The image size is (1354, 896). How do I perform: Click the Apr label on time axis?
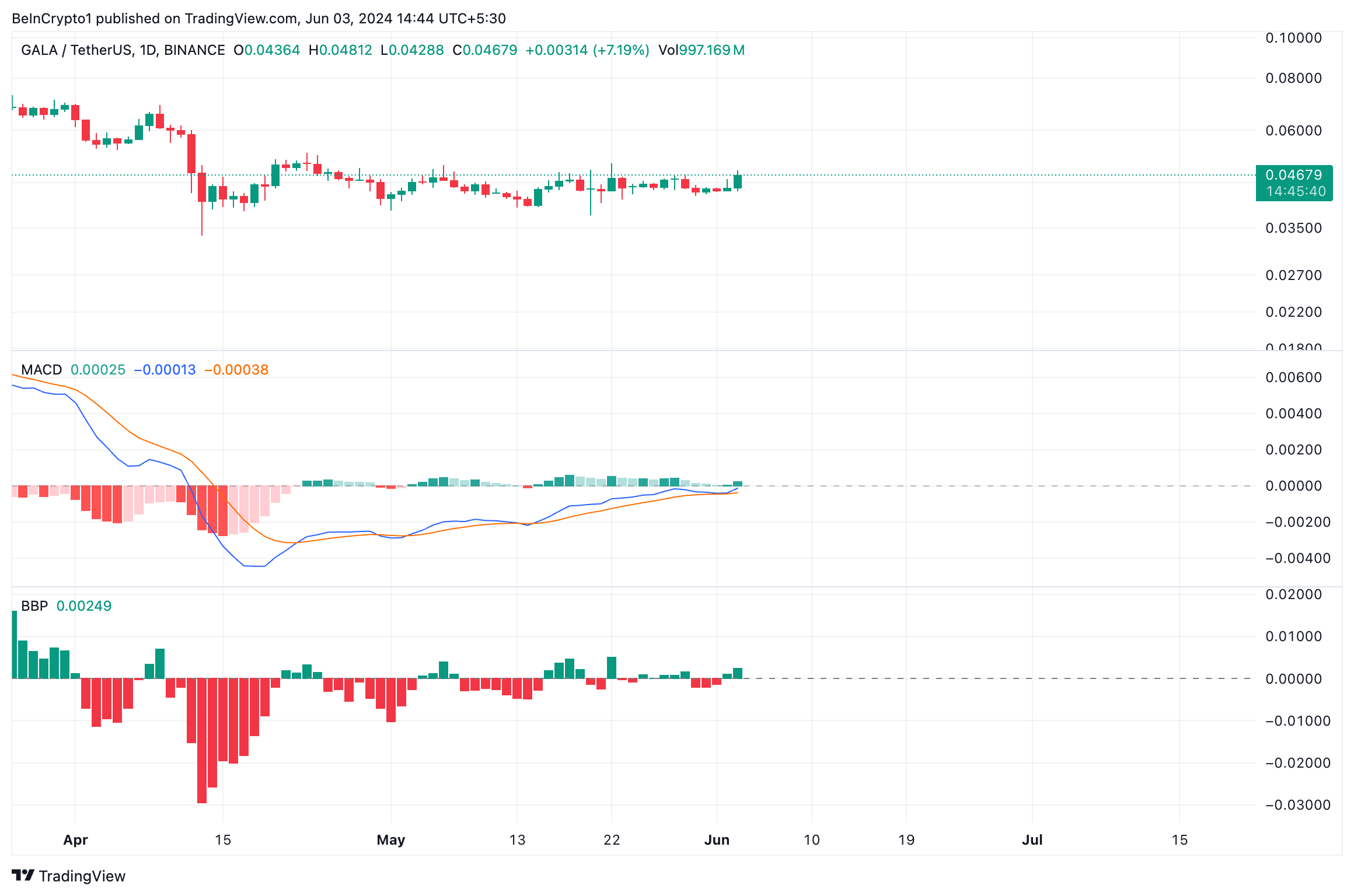pos(75,840)
